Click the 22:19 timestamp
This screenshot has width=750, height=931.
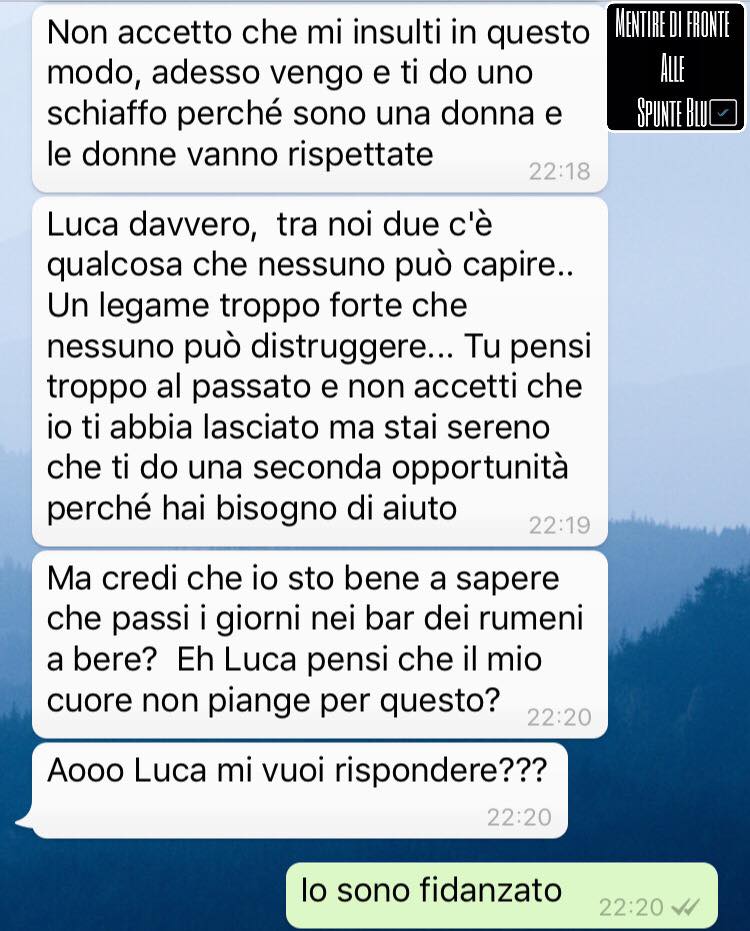[559, 525]
